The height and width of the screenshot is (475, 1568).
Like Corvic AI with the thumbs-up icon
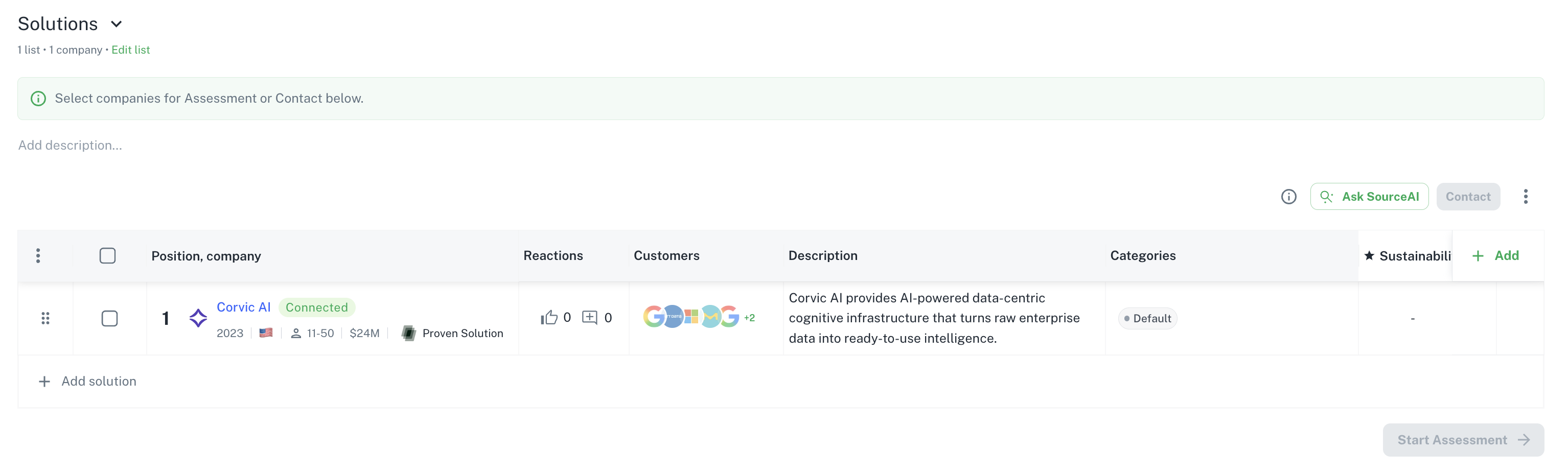pyautogui.click(x=548, y=318)
